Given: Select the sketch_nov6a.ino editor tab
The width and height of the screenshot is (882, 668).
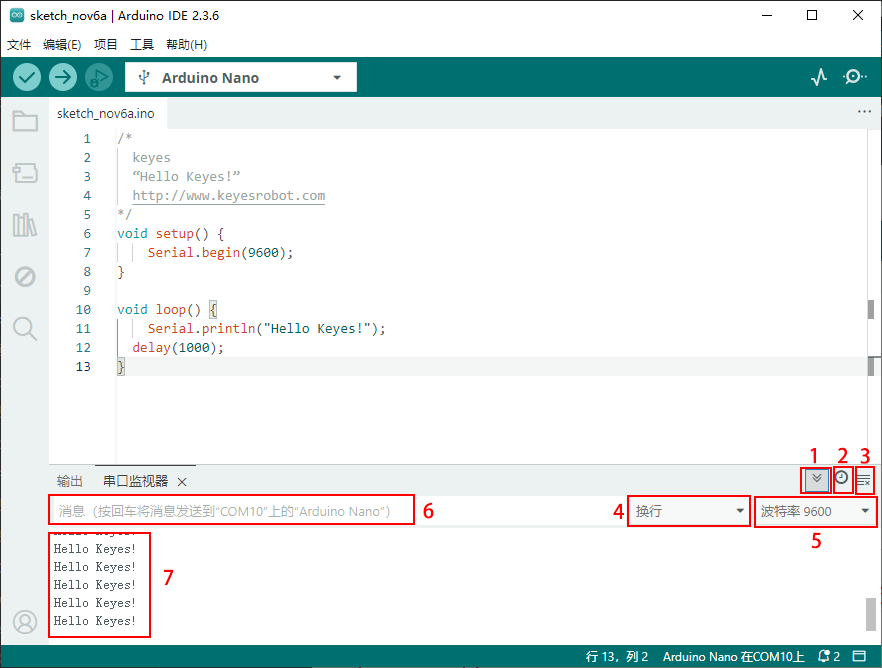Looking at the screenshot, I should click(106, 114).
